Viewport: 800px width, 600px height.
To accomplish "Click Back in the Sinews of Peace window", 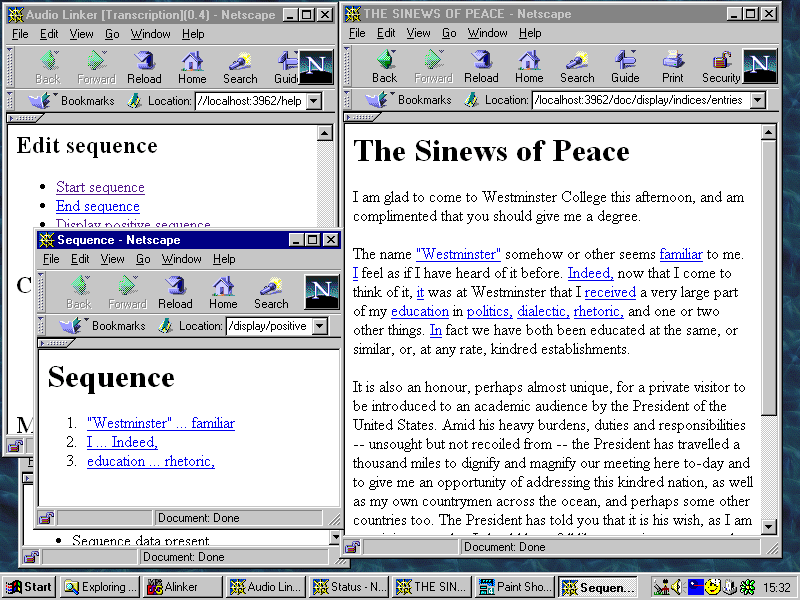I will 384,66.
